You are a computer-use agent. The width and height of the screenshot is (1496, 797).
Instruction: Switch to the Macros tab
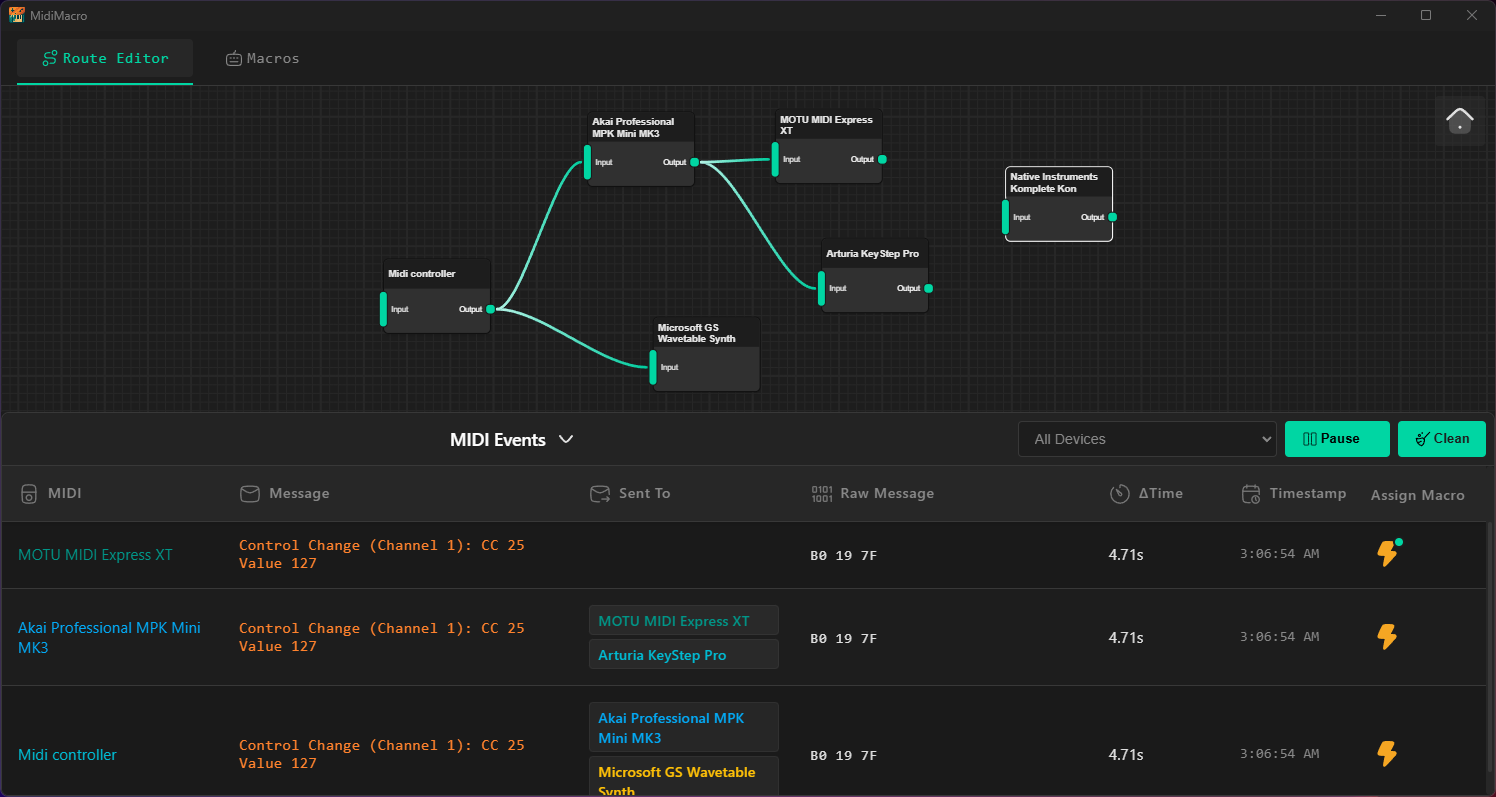[x=262, y=58]
